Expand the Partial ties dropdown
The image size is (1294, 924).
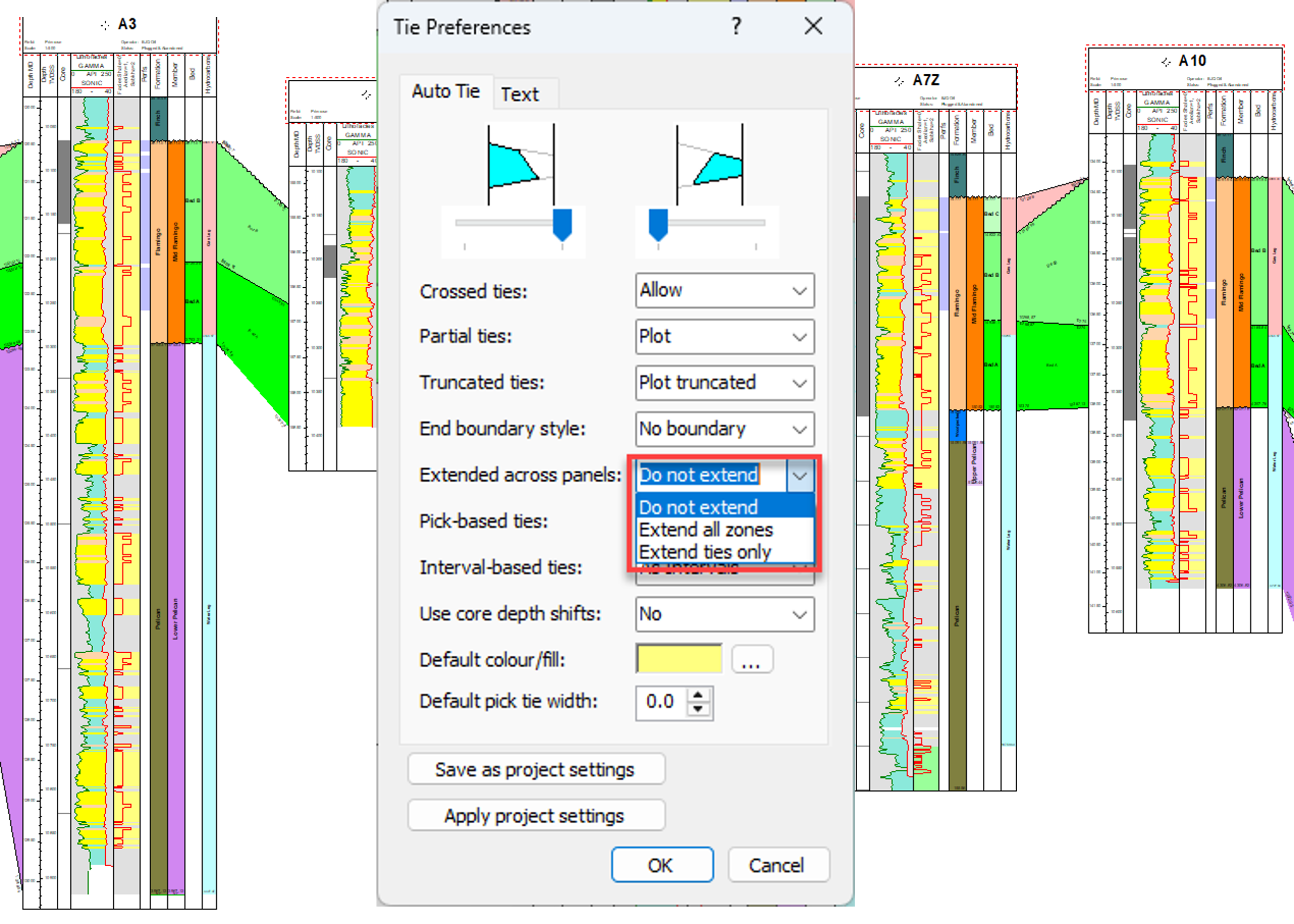[725, 337]
